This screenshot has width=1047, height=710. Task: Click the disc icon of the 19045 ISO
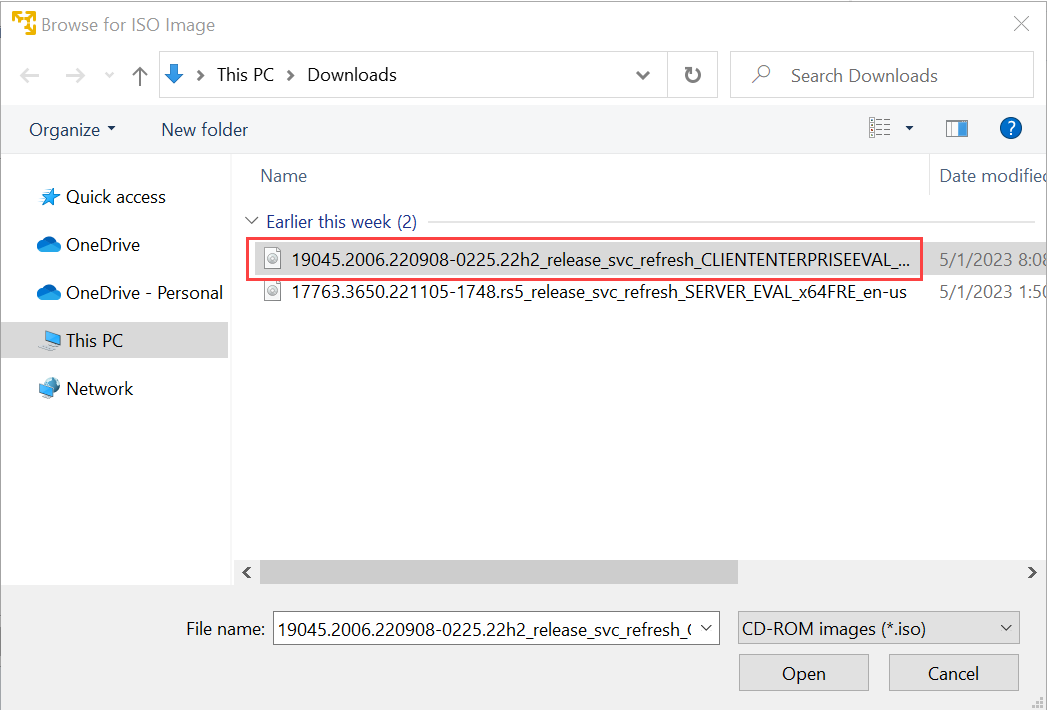tap(272, 258)
